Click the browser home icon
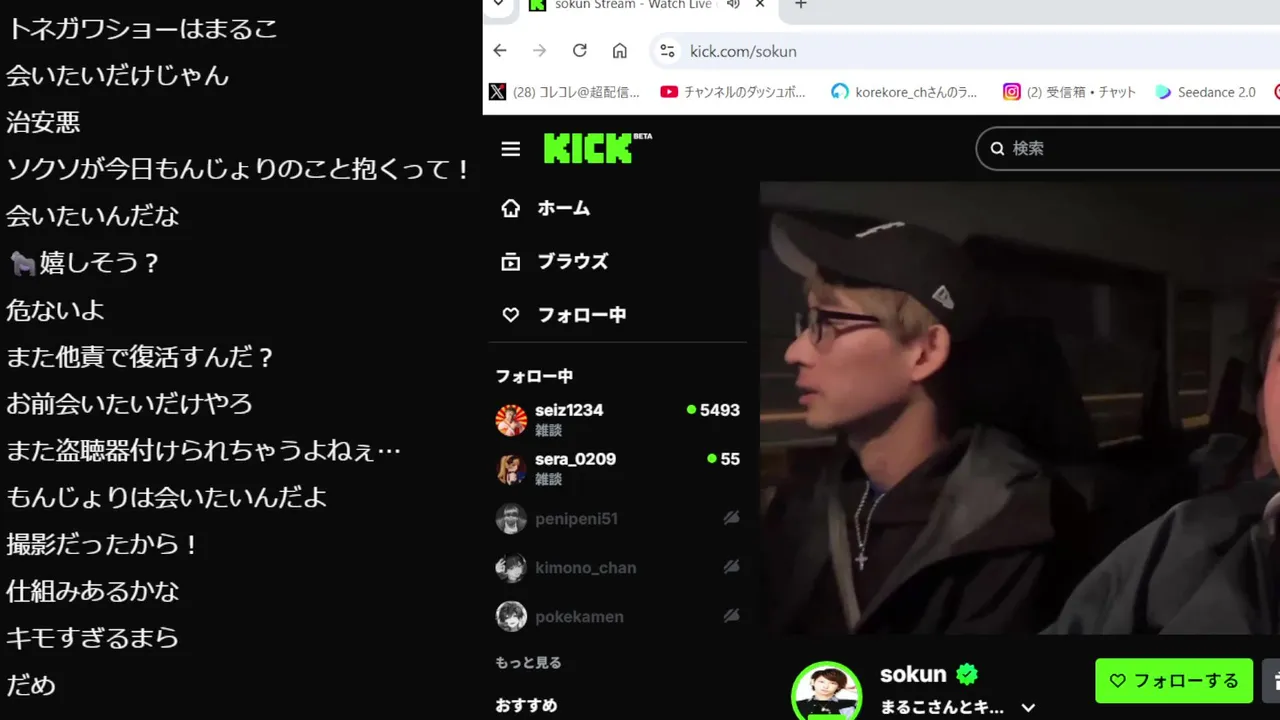 [620, 51]
